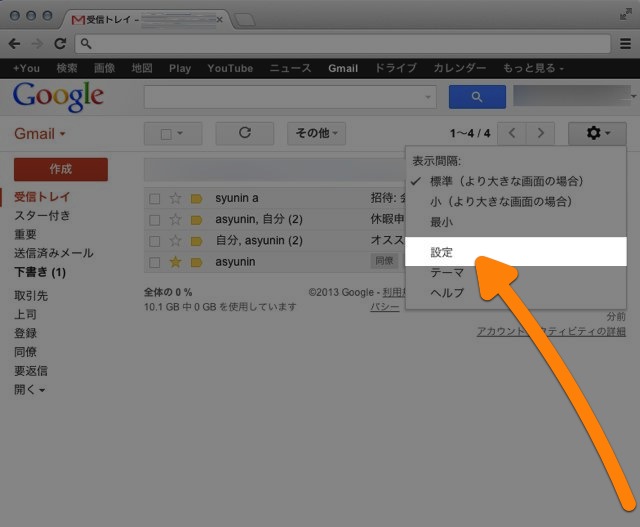Open the 取引先 label
This screenshot has height=527, width=640.
(31, 296)
